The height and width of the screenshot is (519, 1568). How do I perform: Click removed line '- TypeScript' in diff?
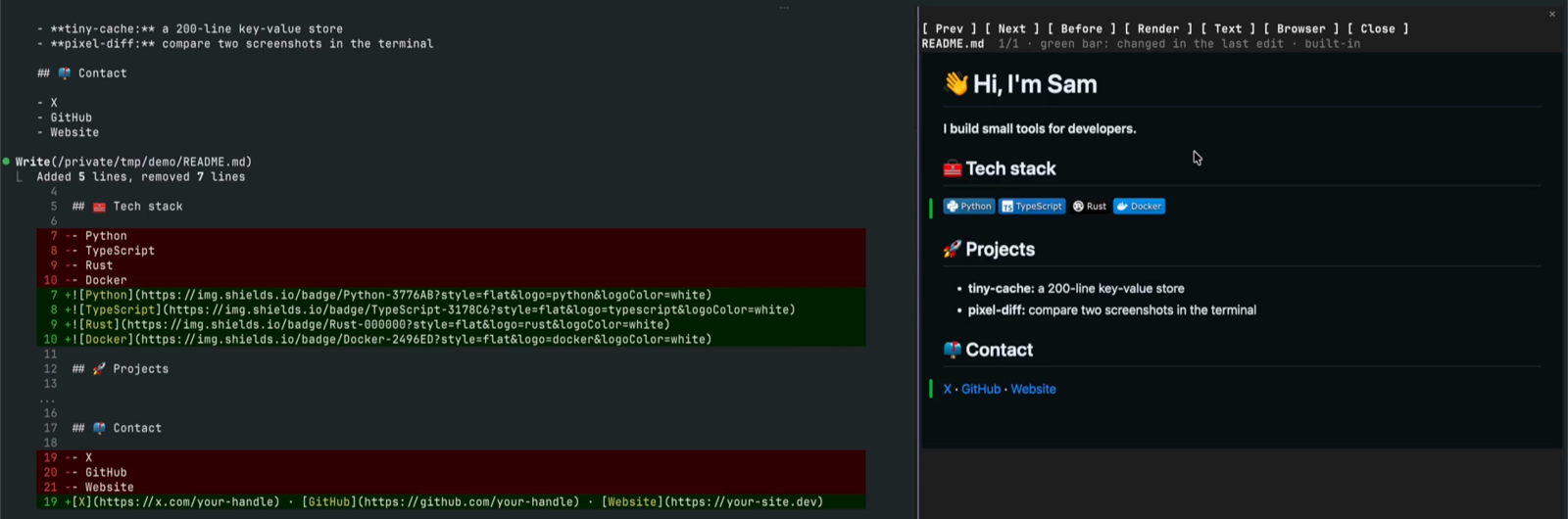[x=451, y=251]
